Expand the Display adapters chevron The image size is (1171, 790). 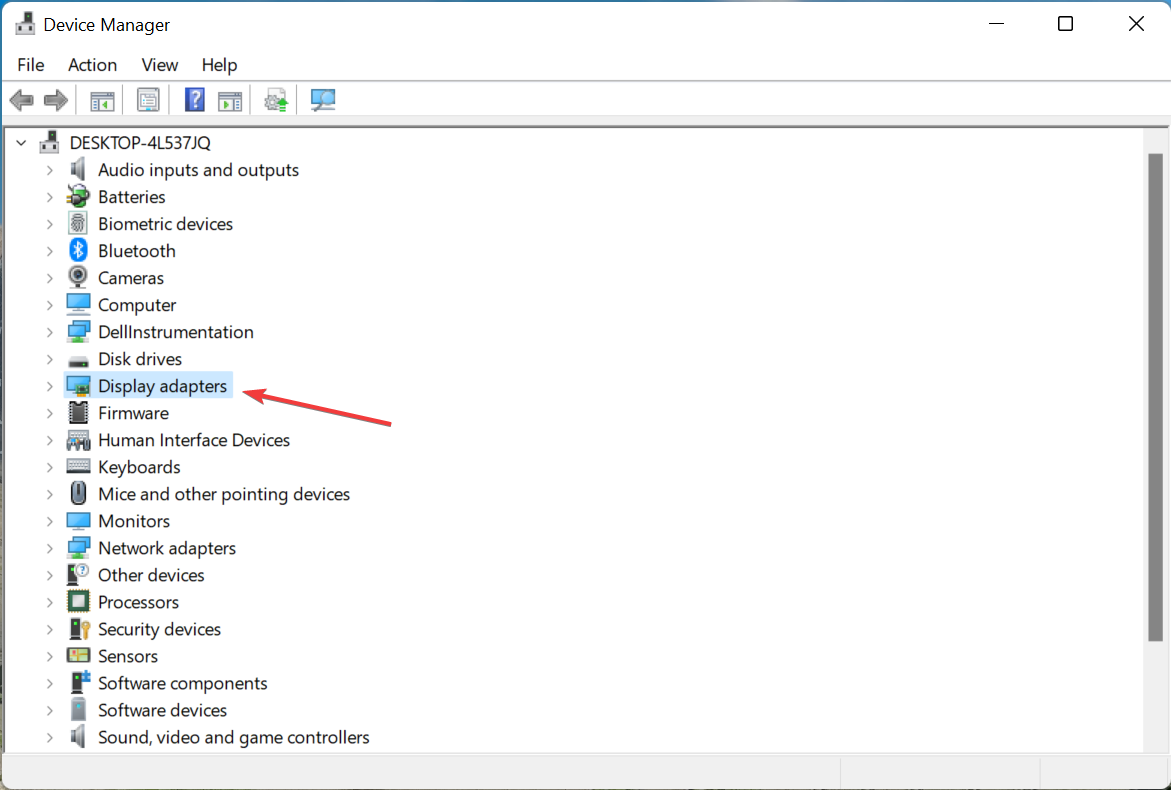point(49,386)
